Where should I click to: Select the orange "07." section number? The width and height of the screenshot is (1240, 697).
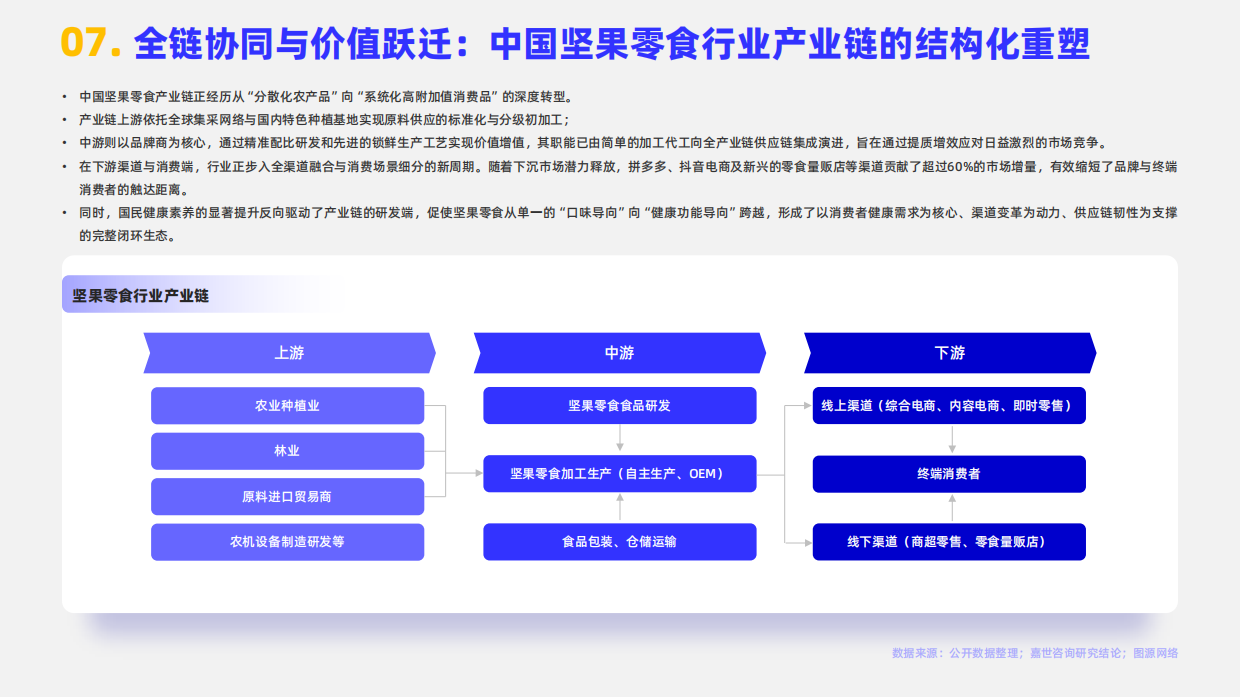(91, 43)
